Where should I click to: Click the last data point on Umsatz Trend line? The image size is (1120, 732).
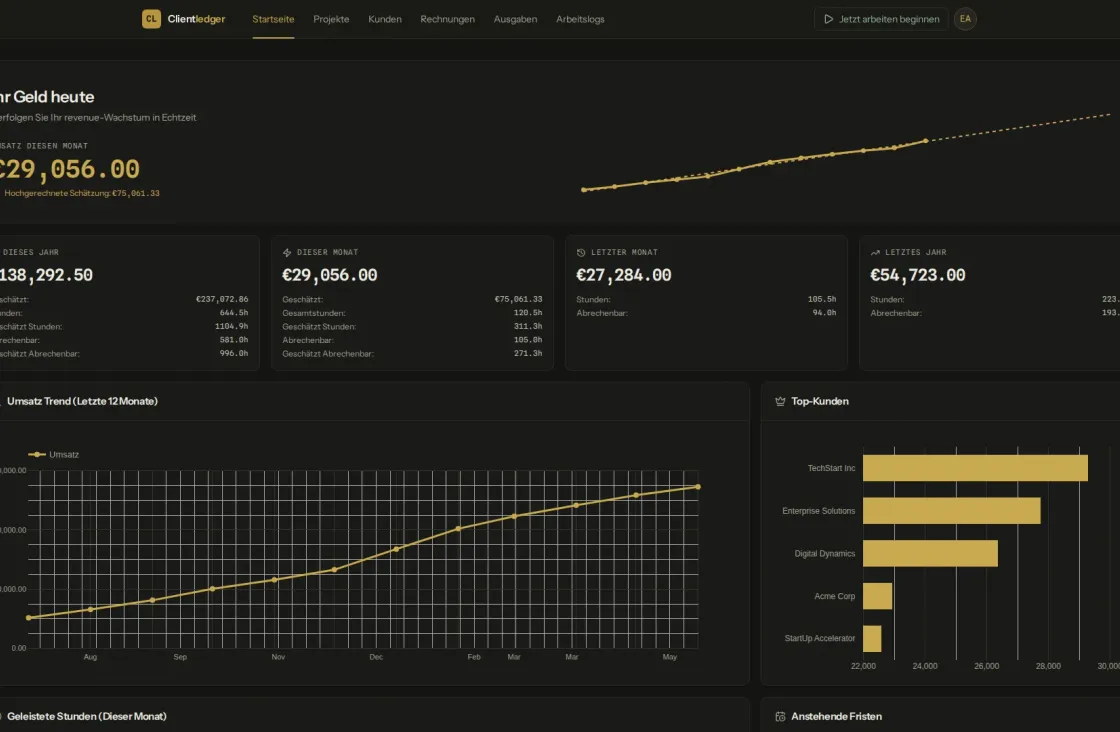(x=698, y=487)
